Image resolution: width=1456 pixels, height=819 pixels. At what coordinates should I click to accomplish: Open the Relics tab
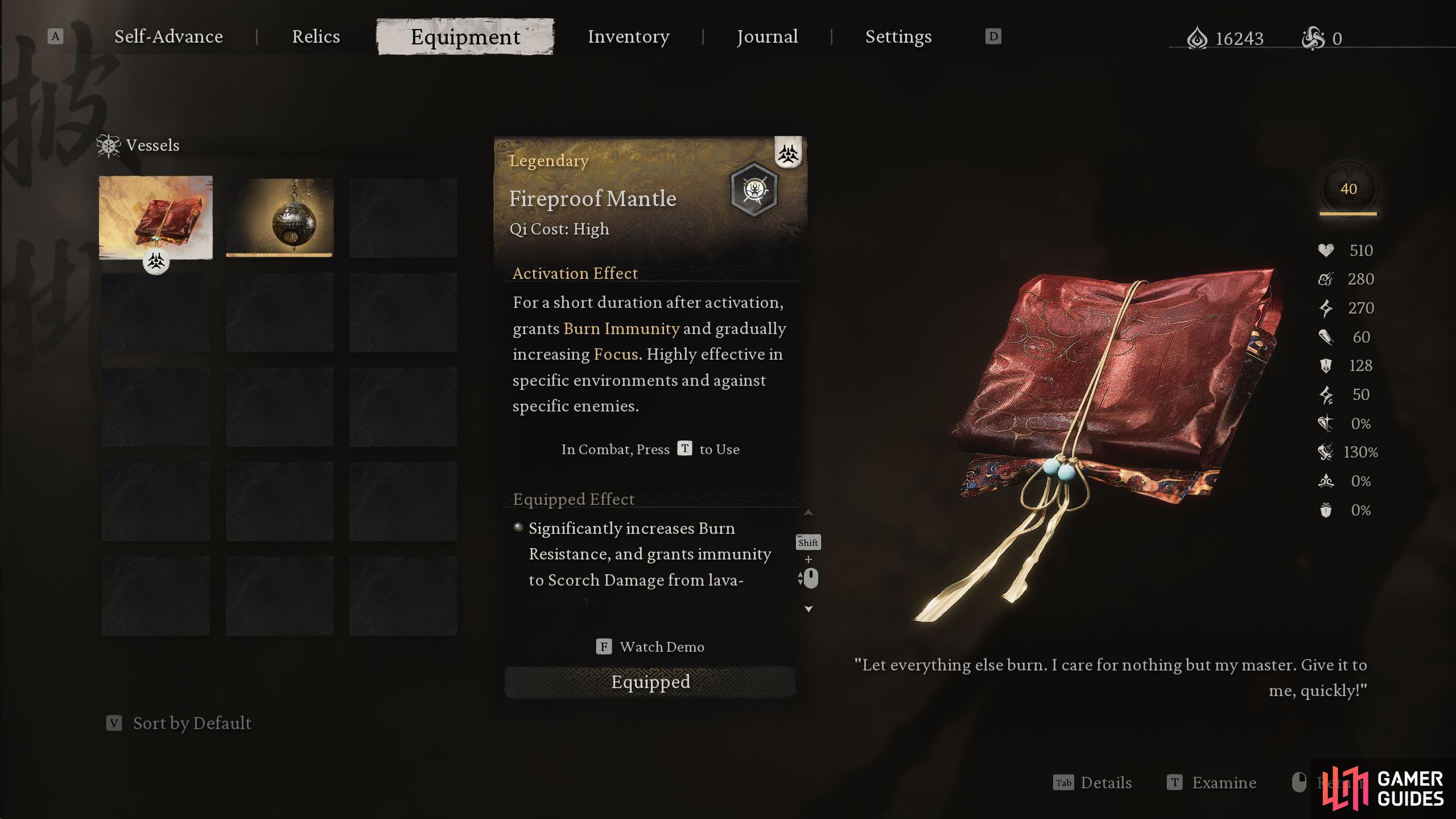click(x=316, y=36)
